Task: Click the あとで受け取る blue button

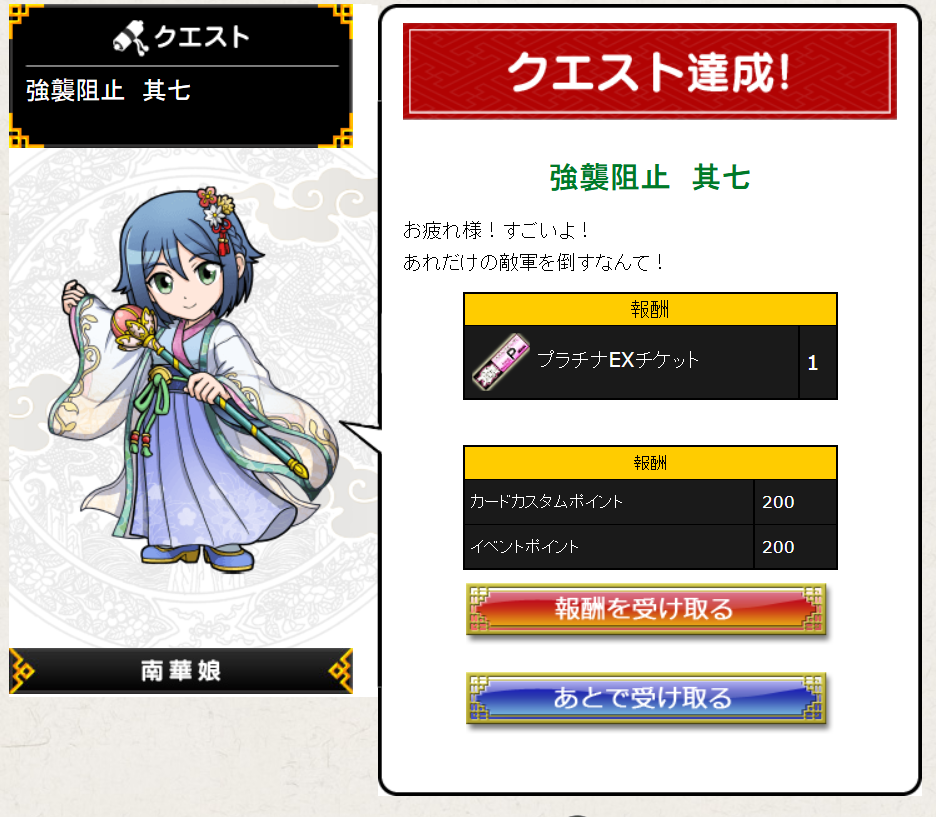Action: tap(646, 698)
